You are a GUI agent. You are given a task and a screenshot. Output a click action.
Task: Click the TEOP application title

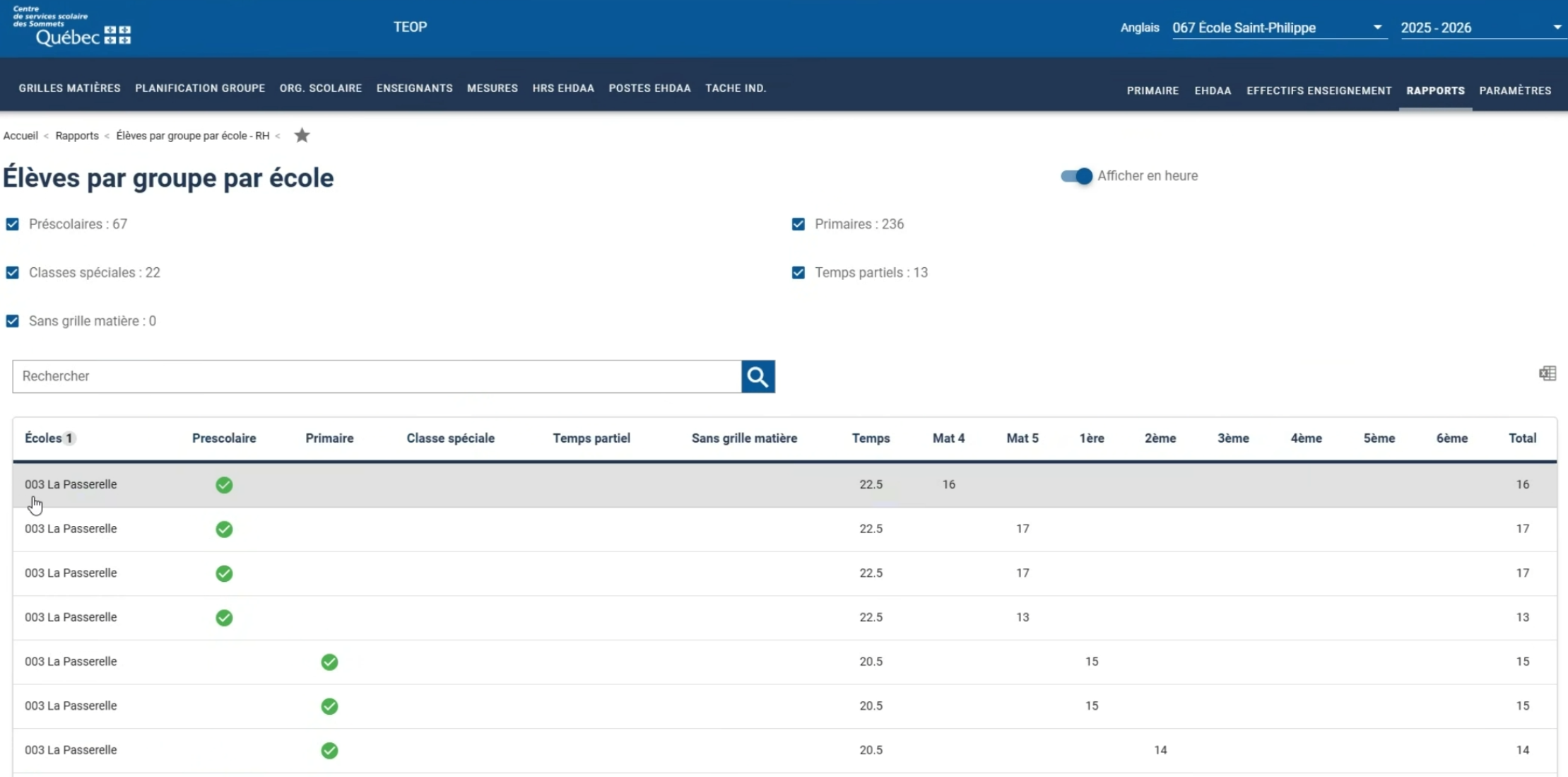[x=410, y=27]
